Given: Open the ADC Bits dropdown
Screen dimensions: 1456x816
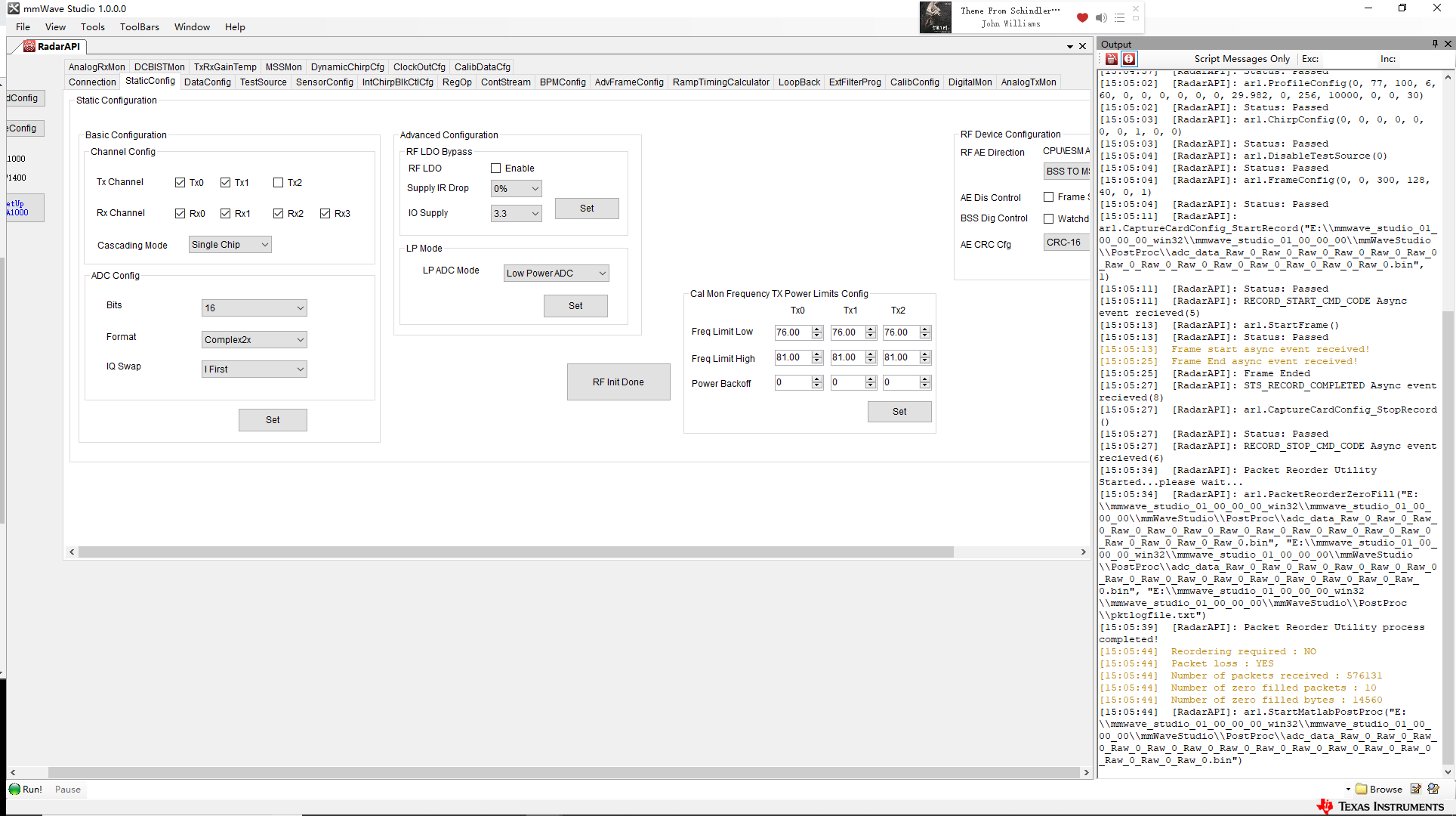Looking at the screenshot, I should tap(254, 308).
